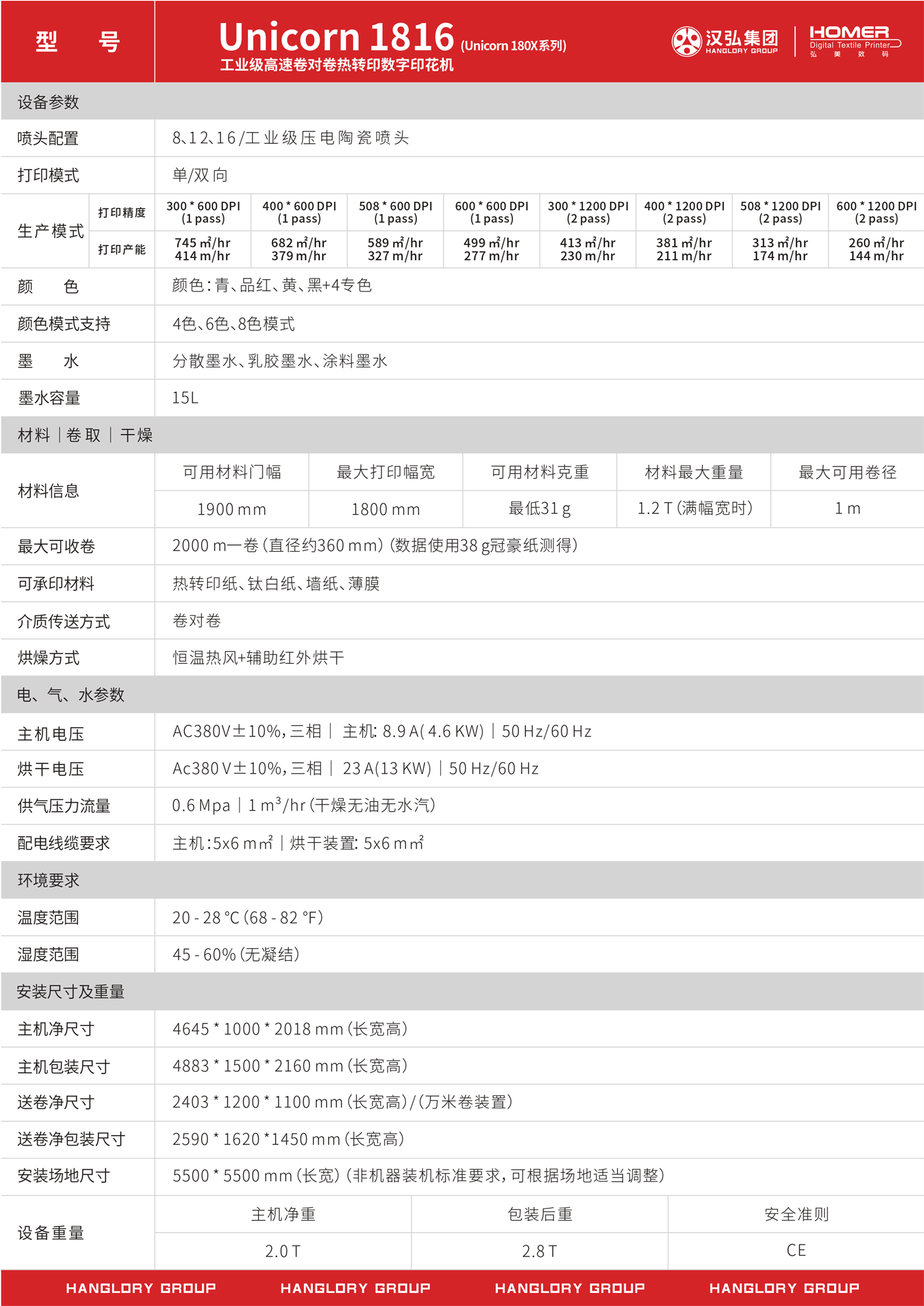
Task: Click the 589 m²/hr capacity cell
Action: [395, 249]
